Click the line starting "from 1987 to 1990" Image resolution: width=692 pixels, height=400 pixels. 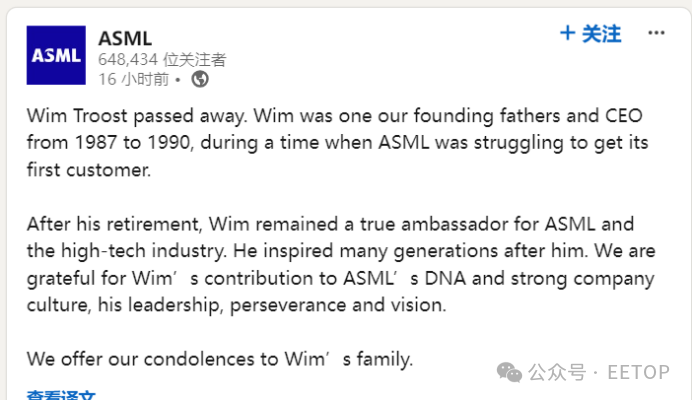pyautogui.click(x=337, y=142)
